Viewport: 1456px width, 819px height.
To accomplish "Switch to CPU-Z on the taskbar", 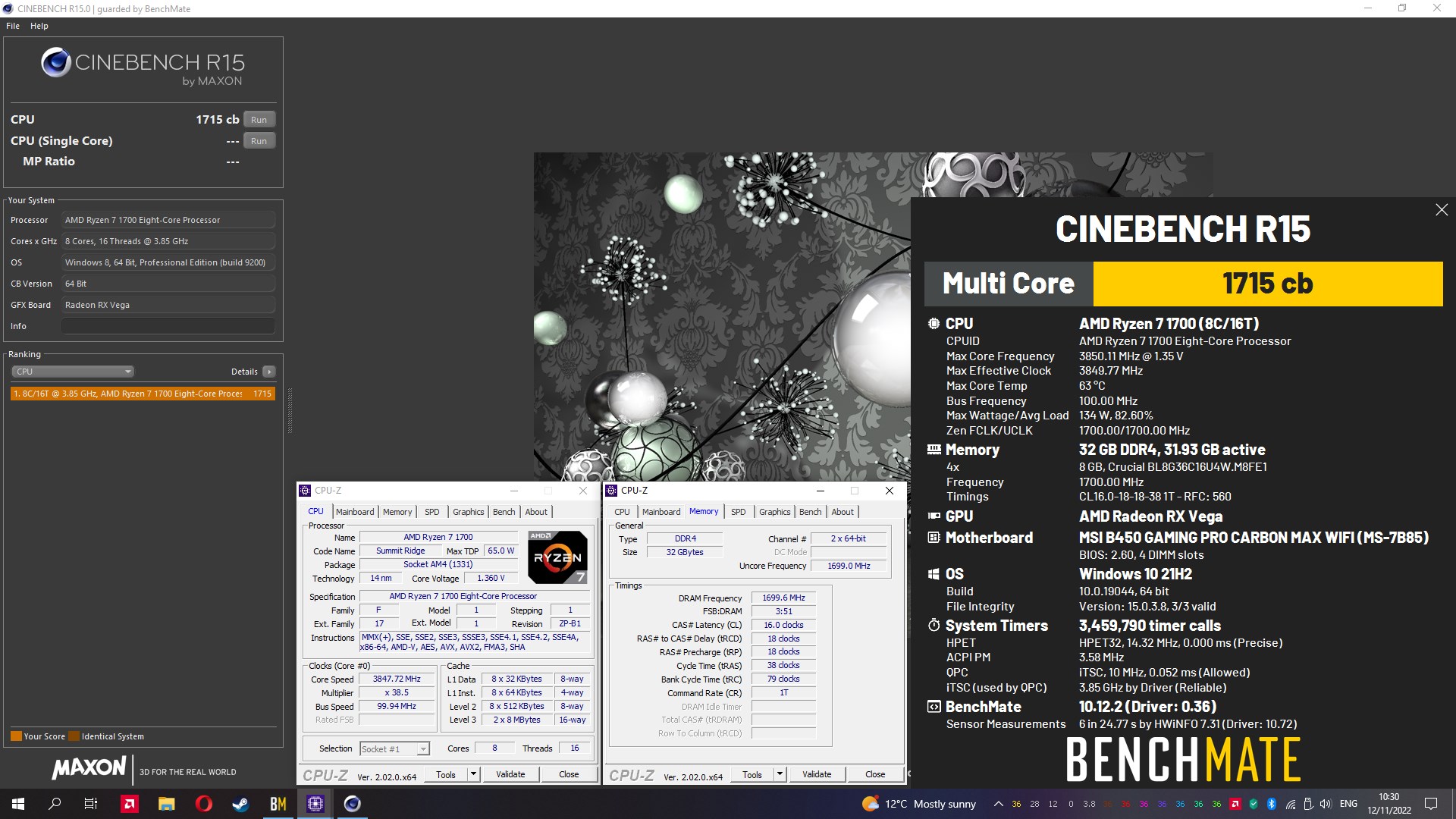I will [315, 804].
